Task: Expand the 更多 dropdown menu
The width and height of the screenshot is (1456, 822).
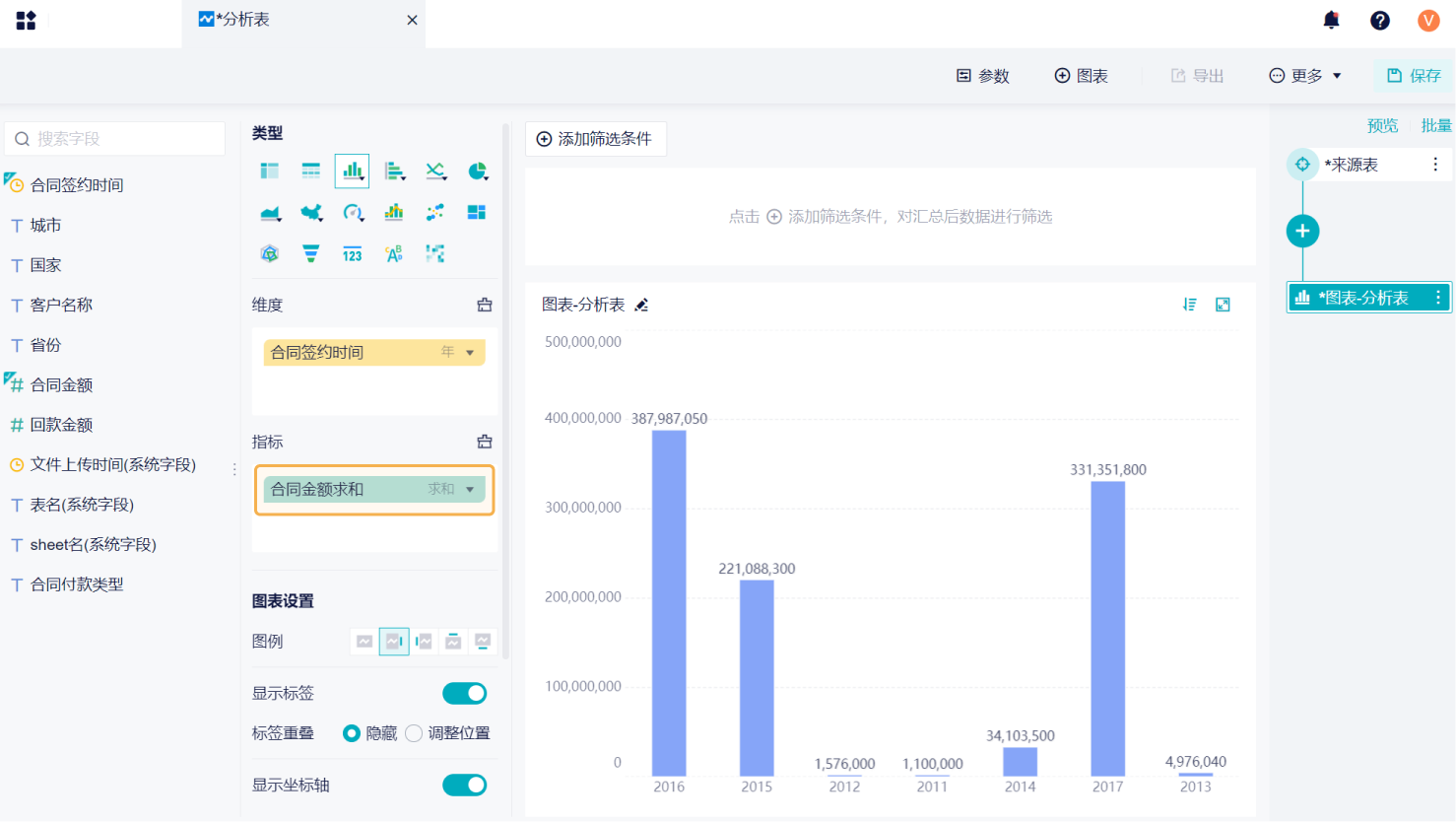Action: [x=1305, y=76]
